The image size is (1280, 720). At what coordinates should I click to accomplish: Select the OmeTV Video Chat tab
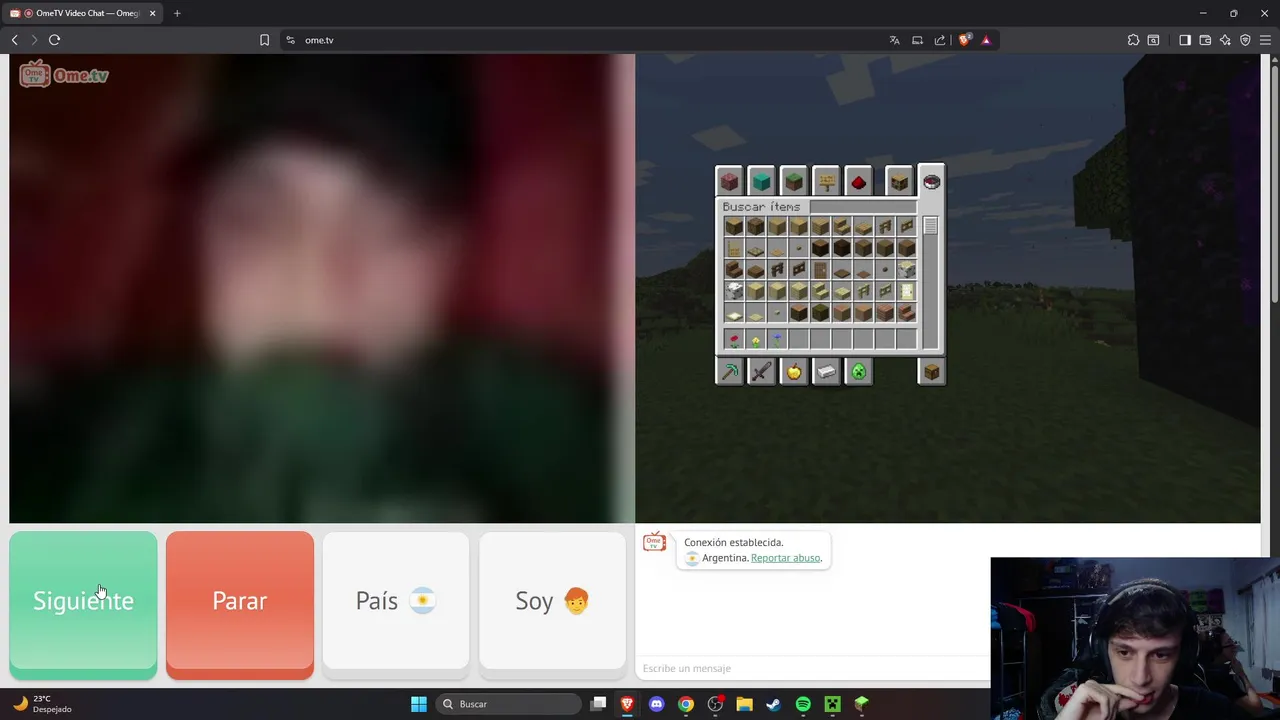[80, 13]
